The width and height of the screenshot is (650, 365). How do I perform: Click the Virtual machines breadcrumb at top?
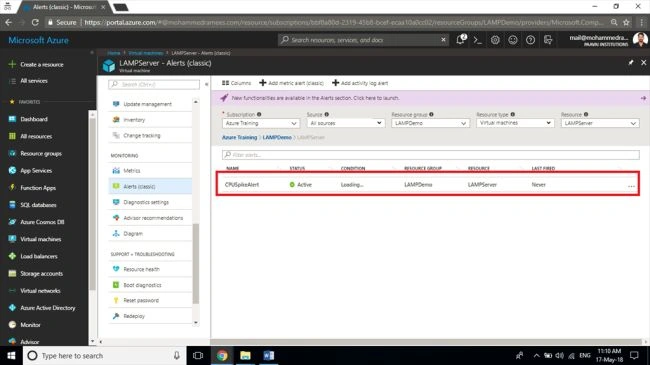pyautogui.click(x=146, y=53)
